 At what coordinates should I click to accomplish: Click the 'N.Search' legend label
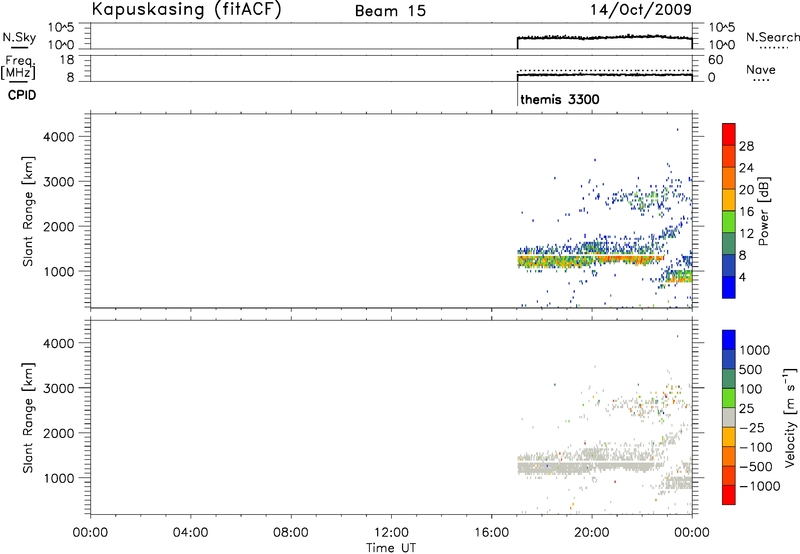[773, 38]
